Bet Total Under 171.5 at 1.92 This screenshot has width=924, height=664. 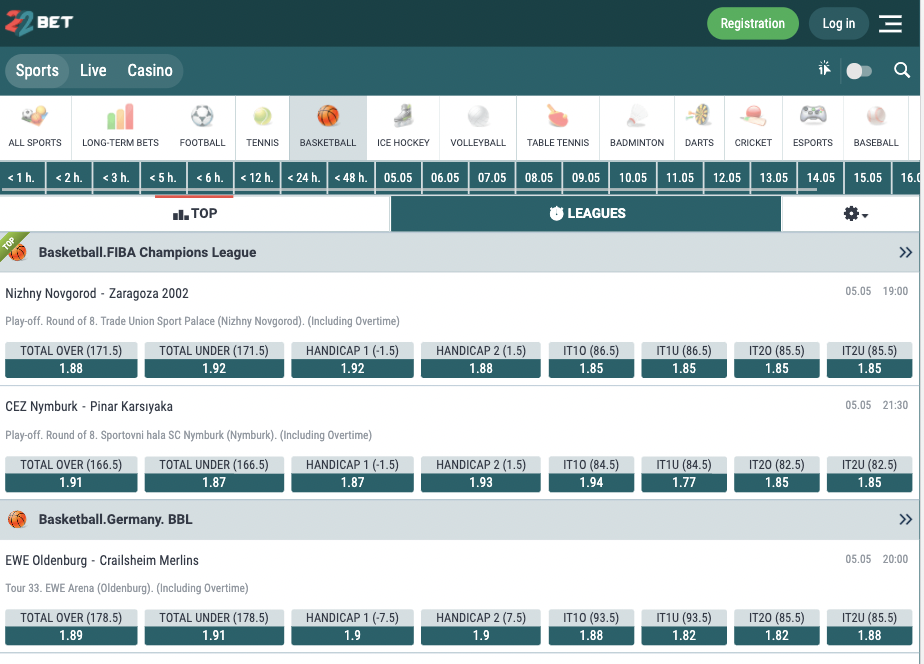[x=214, y=360]
